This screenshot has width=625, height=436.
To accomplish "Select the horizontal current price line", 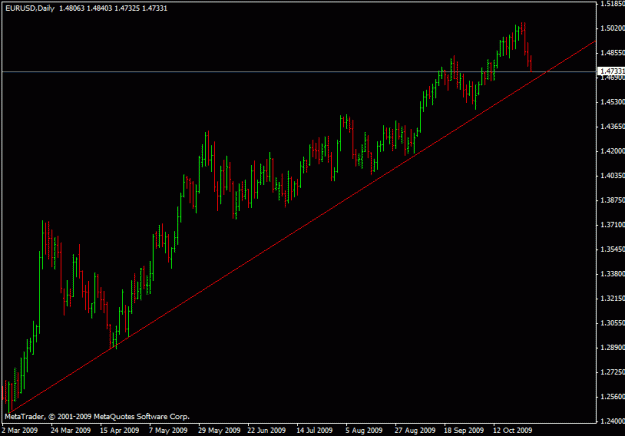I will click(299, 72).
